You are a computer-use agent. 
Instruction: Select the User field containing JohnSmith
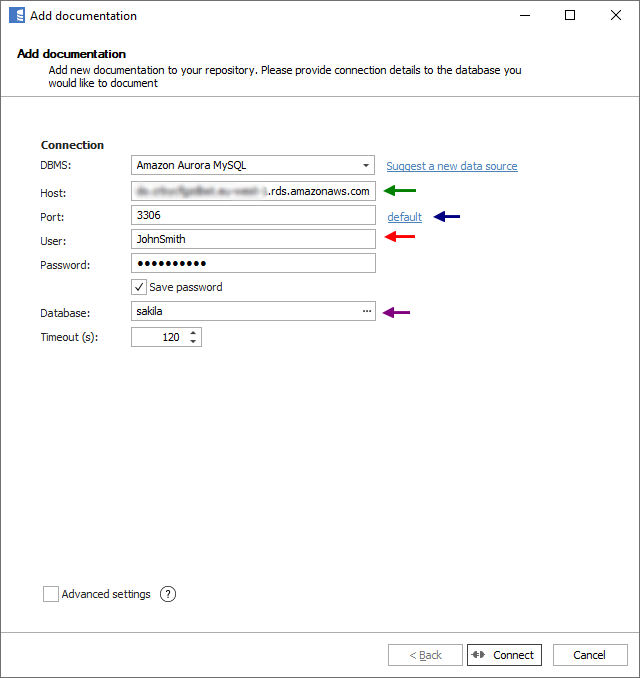tap(253, 239)
